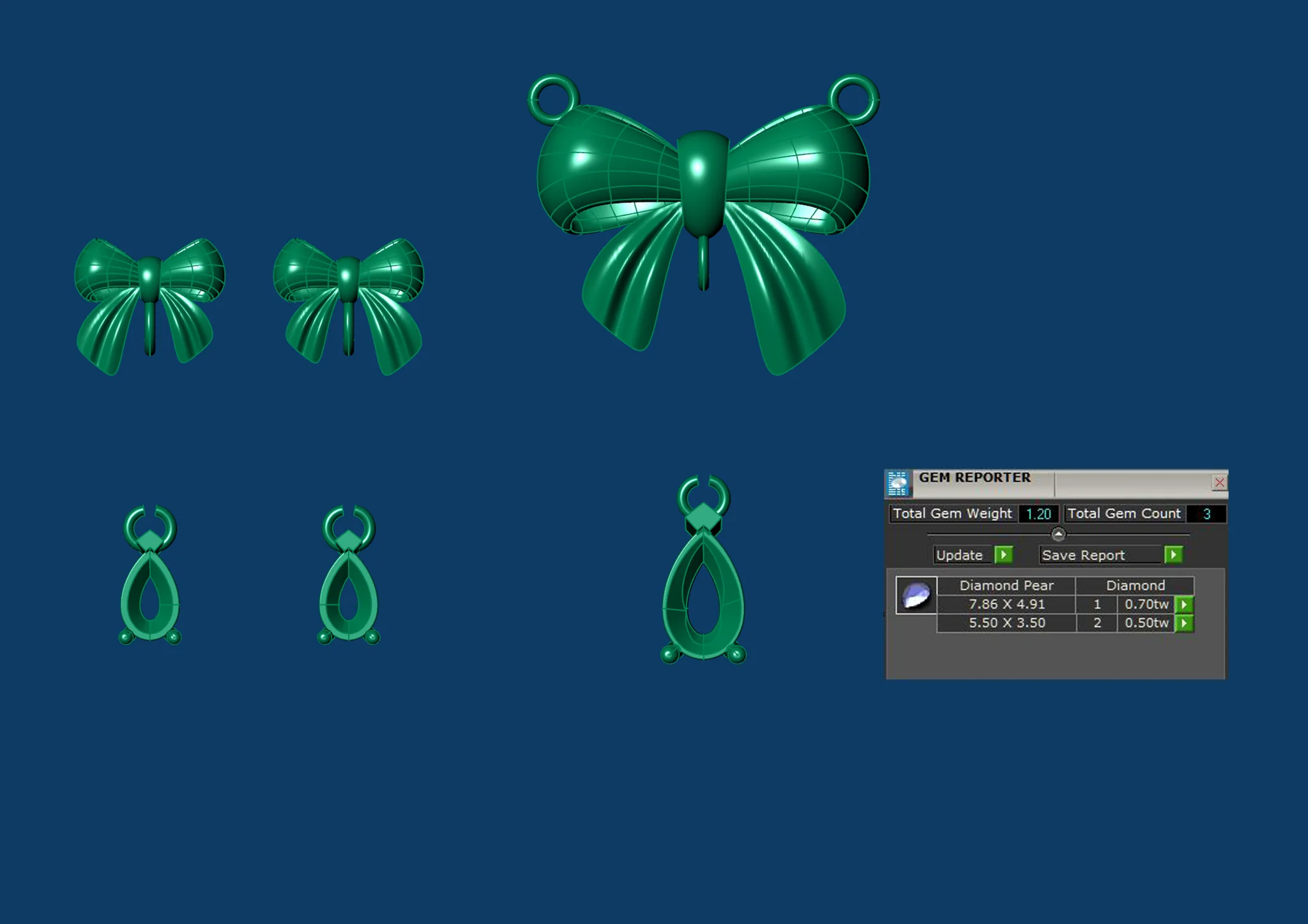Click the quantity 2 cell
This screenshot has height=924, width=1308.
tap(1097, 623)
